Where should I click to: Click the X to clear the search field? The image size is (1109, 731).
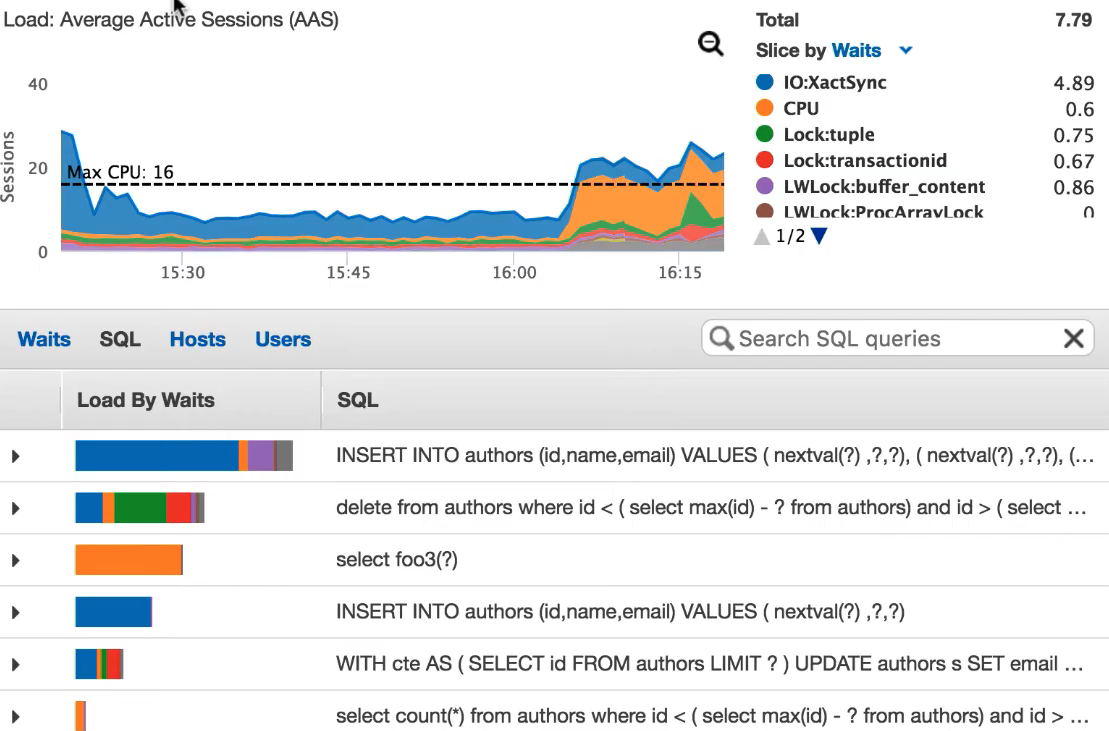[x=1073, y=338]
